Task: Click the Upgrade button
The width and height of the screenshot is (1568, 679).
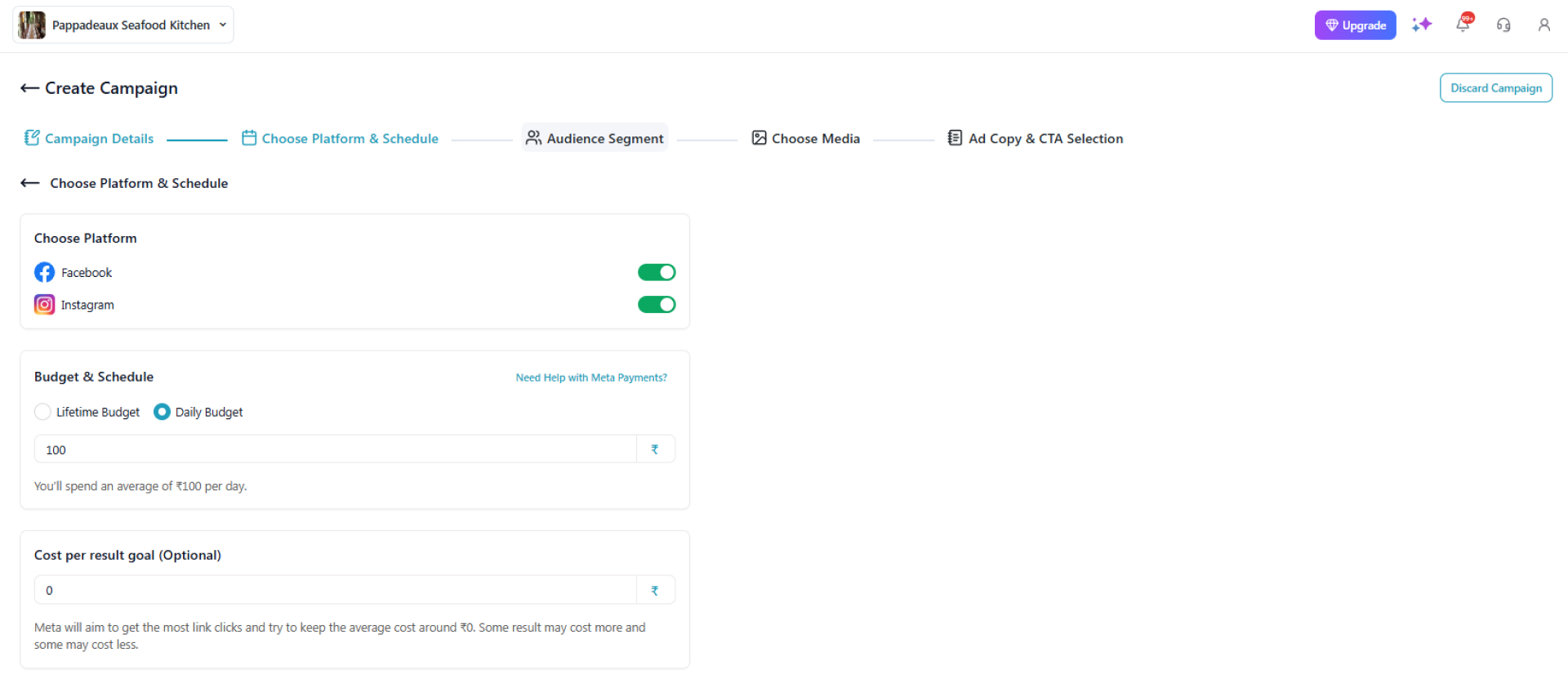Action: 1354,25
